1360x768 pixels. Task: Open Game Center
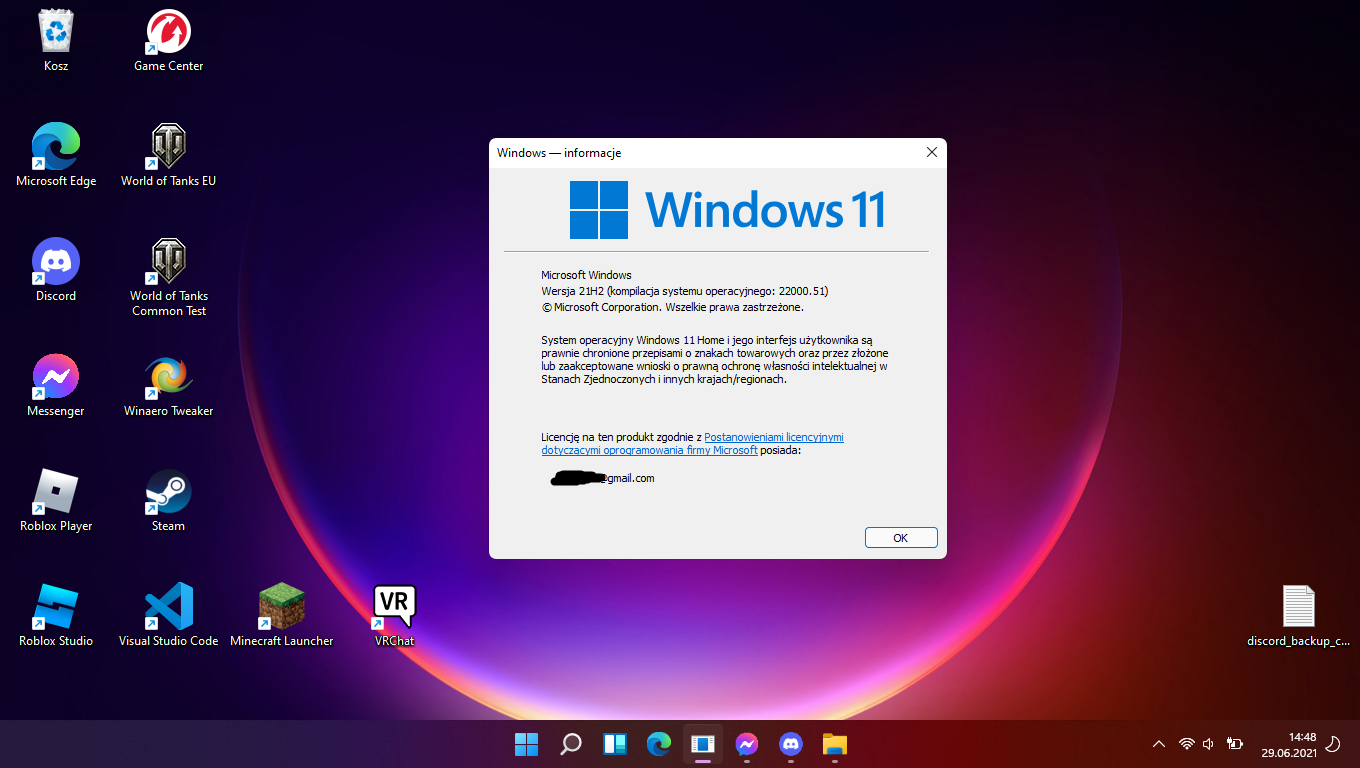(167, 32)
